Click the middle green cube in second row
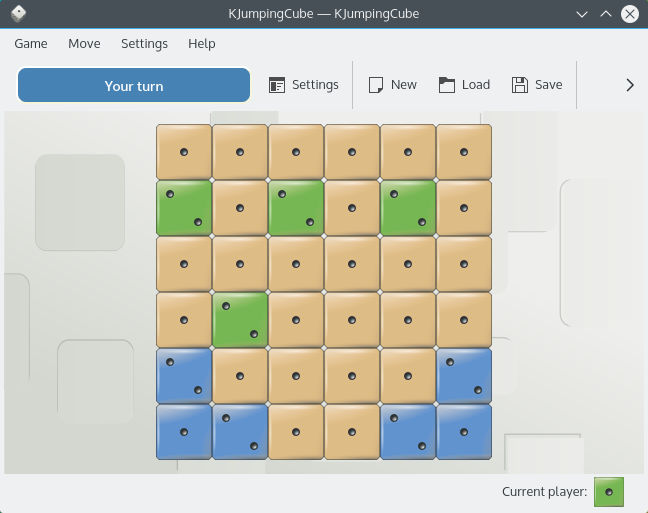648x513 pixels. point(296,208)
